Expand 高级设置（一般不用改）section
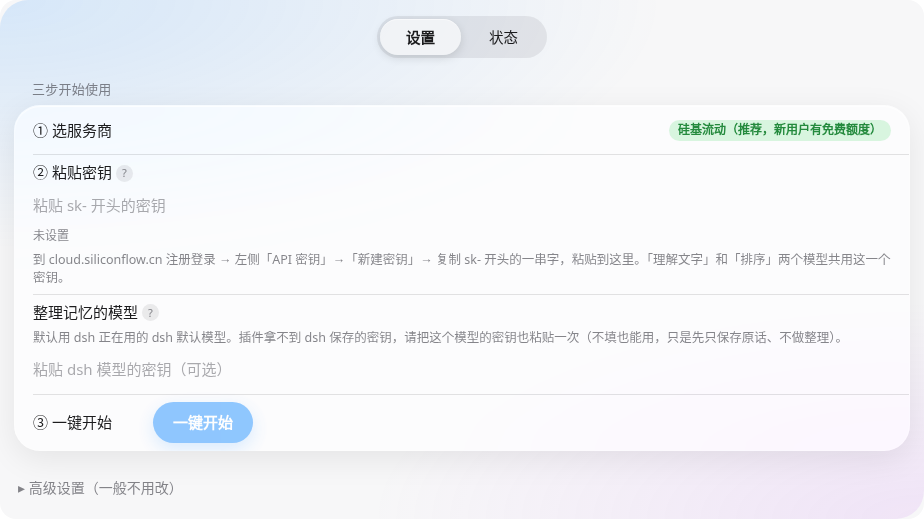This screenshot has width=924, height=522. pos(97,488)
